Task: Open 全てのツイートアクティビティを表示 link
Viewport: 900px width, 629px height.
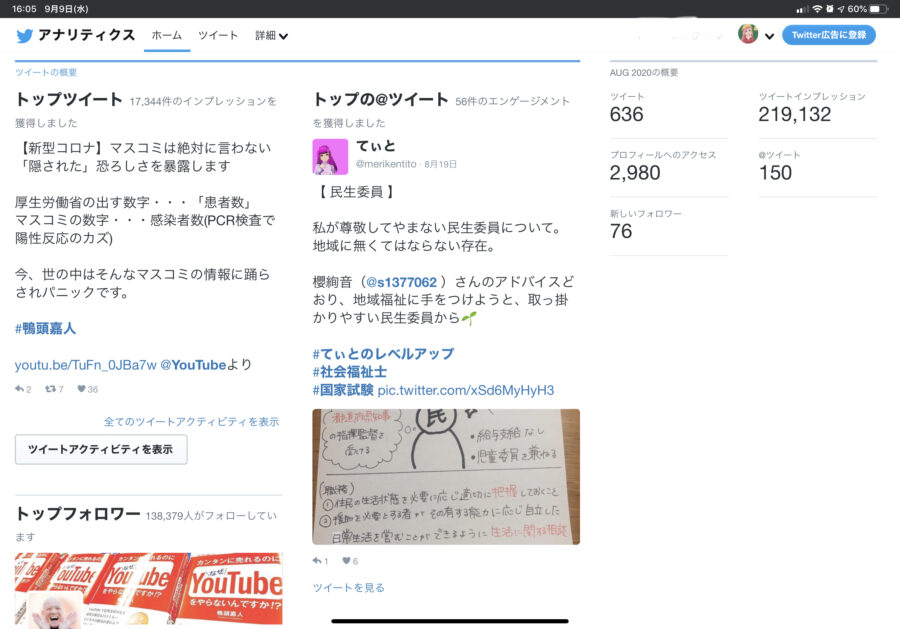Action: coord(191,422)
